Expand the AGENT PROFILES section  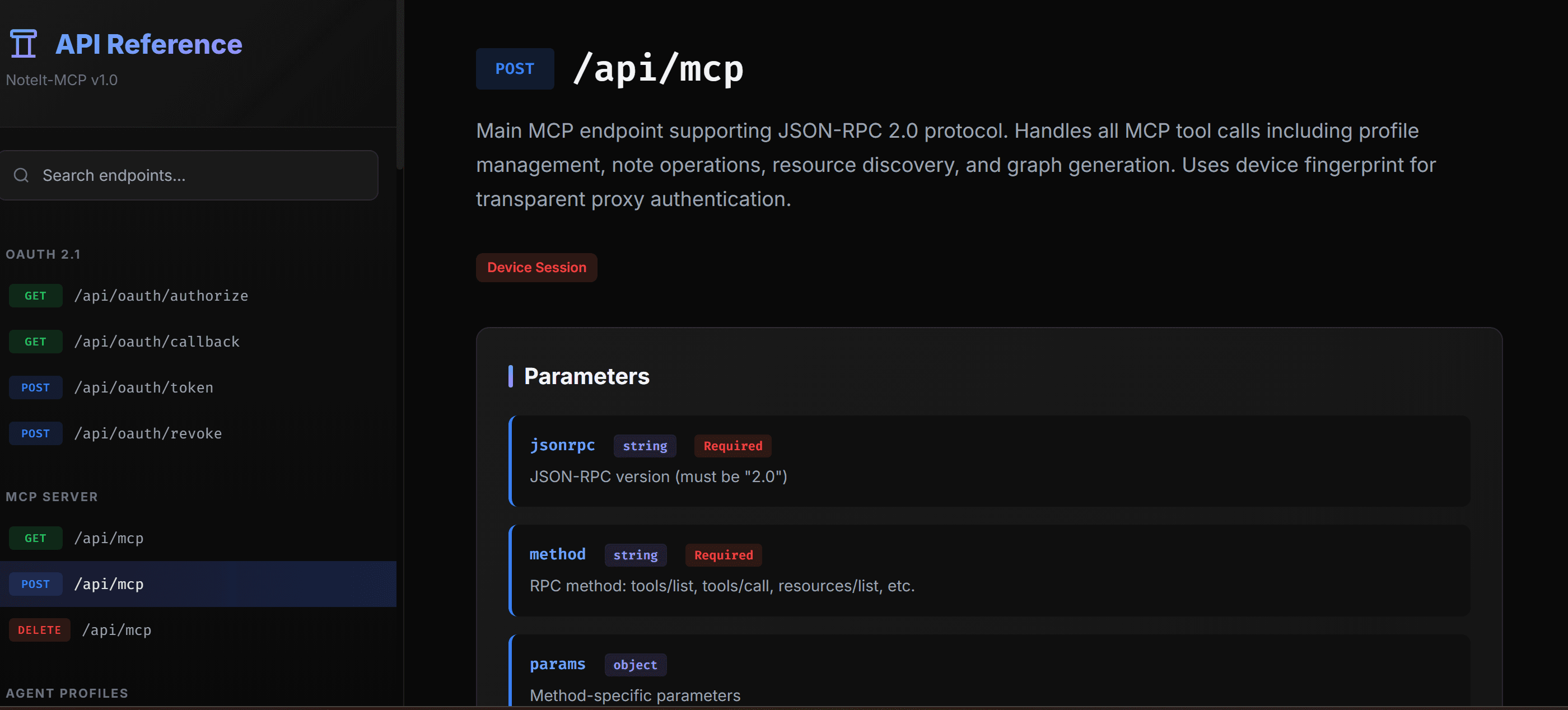coord(67,693)
